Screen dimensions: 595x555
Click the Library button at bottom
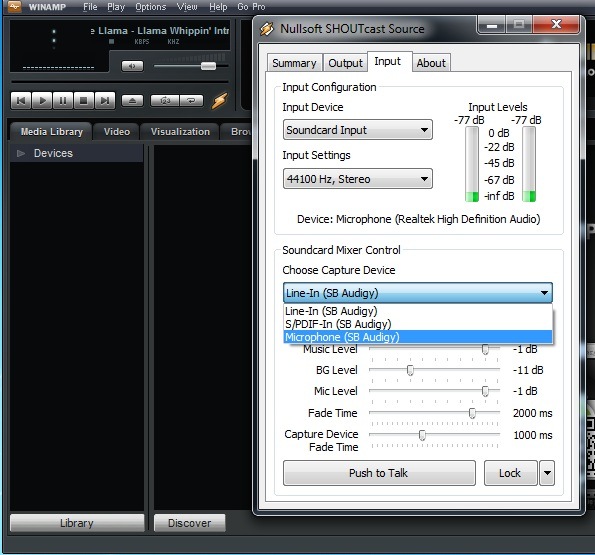(x=77, y=523)
